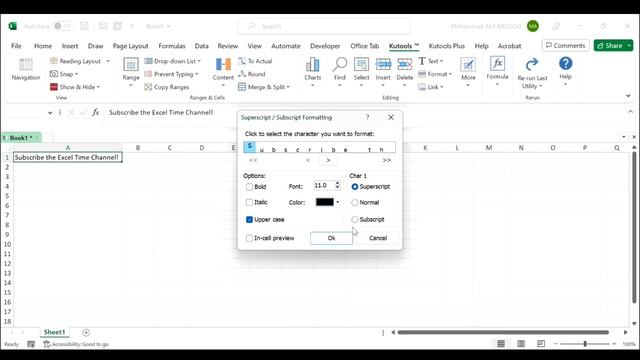Open the Insert tool icon
Screen dimensions: 640x360
point(383,64)
